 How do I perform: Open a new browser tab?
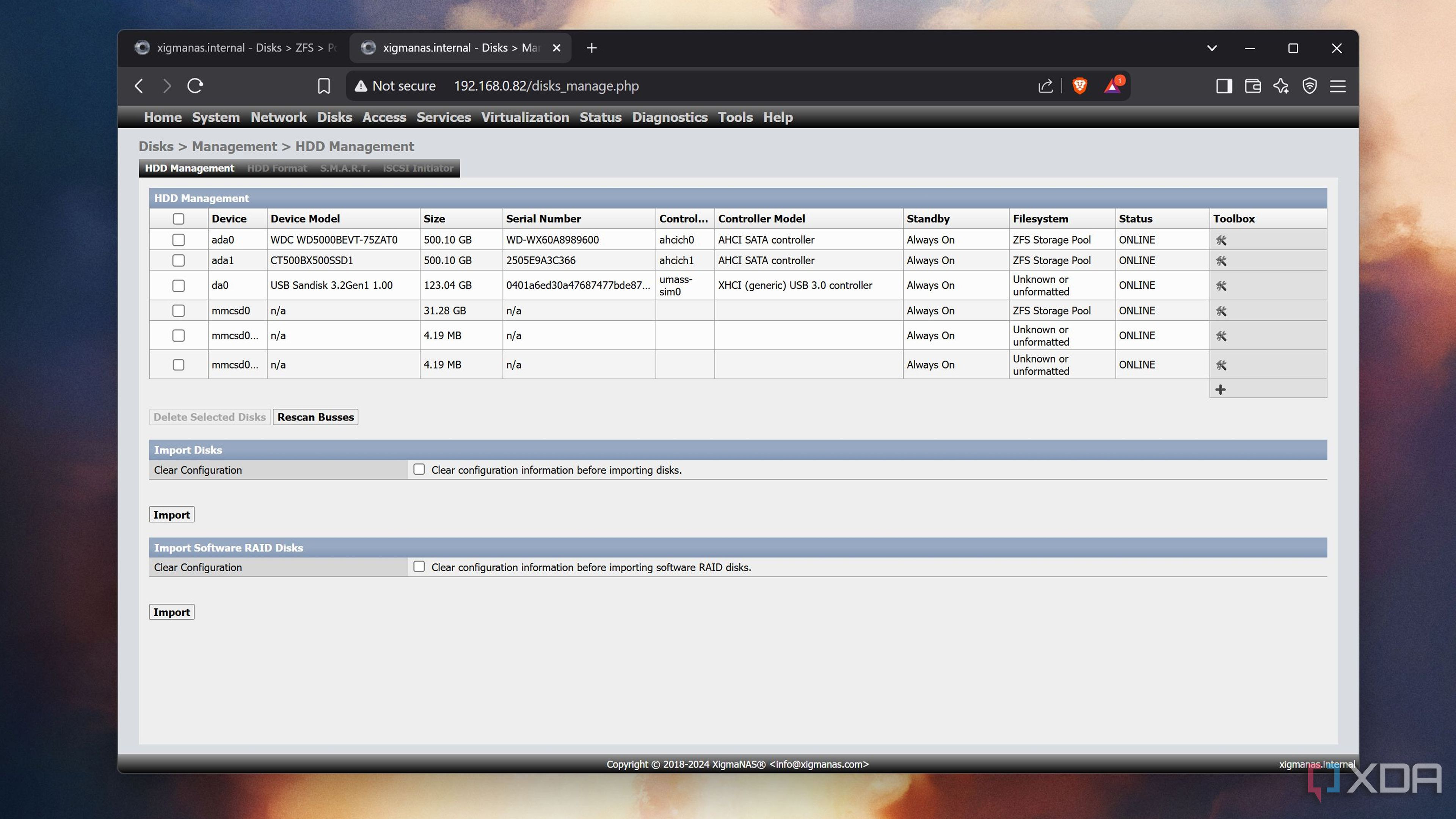(592, 48)
